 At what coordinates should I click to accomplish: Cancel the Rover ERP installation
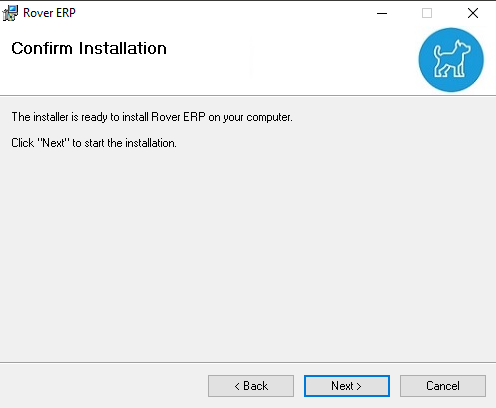(443, 386)
